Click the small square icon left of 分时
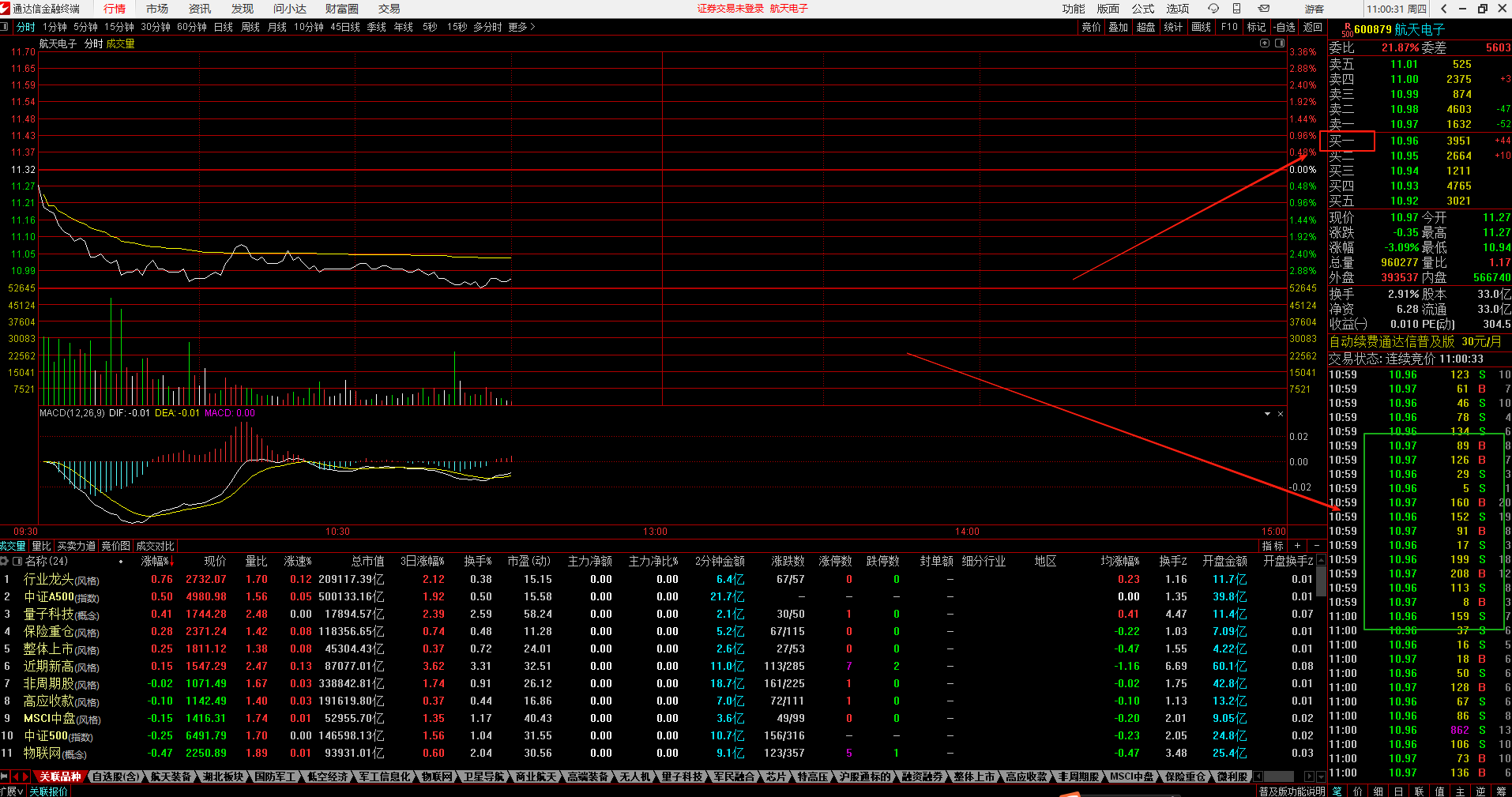1512x797 pixels. 4,27
